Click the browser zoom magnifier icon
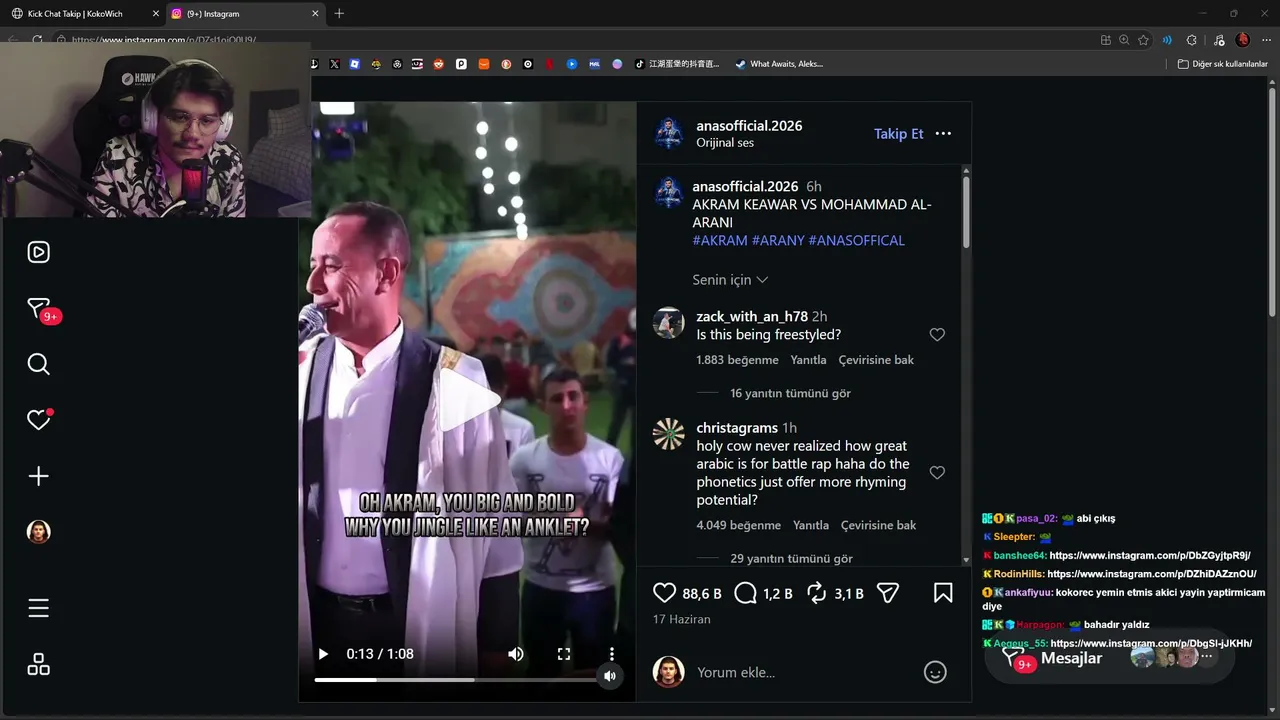 pos(1124,40)
